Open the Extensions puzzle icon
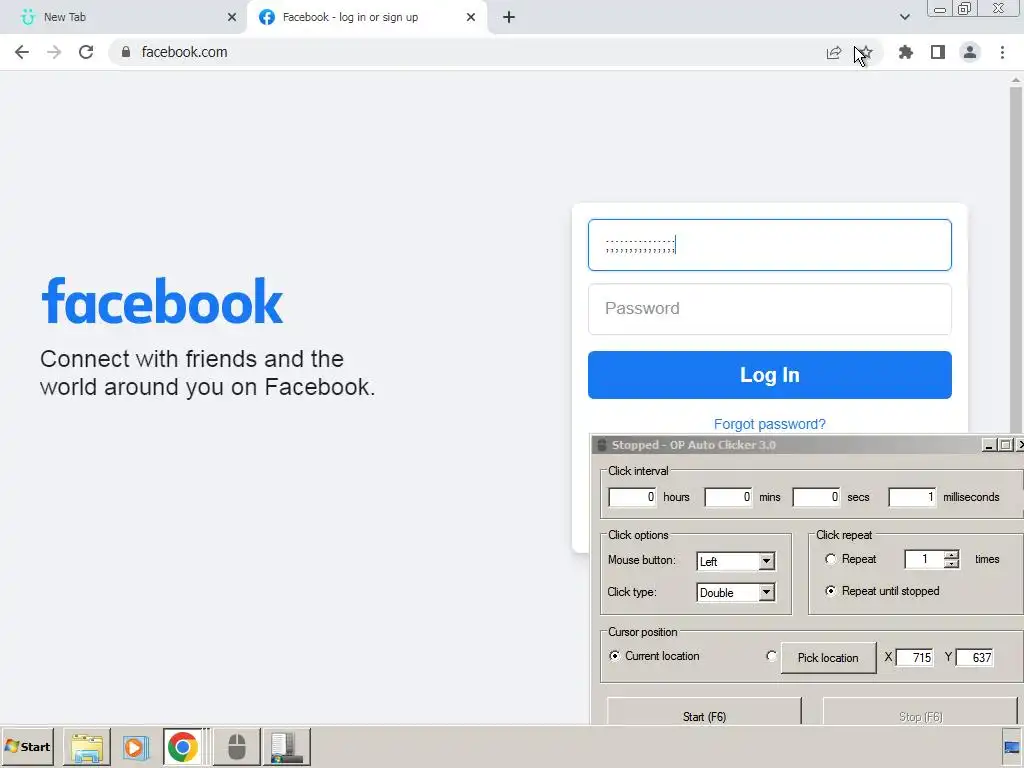1024x768 pixels. [x=906, y=52]
